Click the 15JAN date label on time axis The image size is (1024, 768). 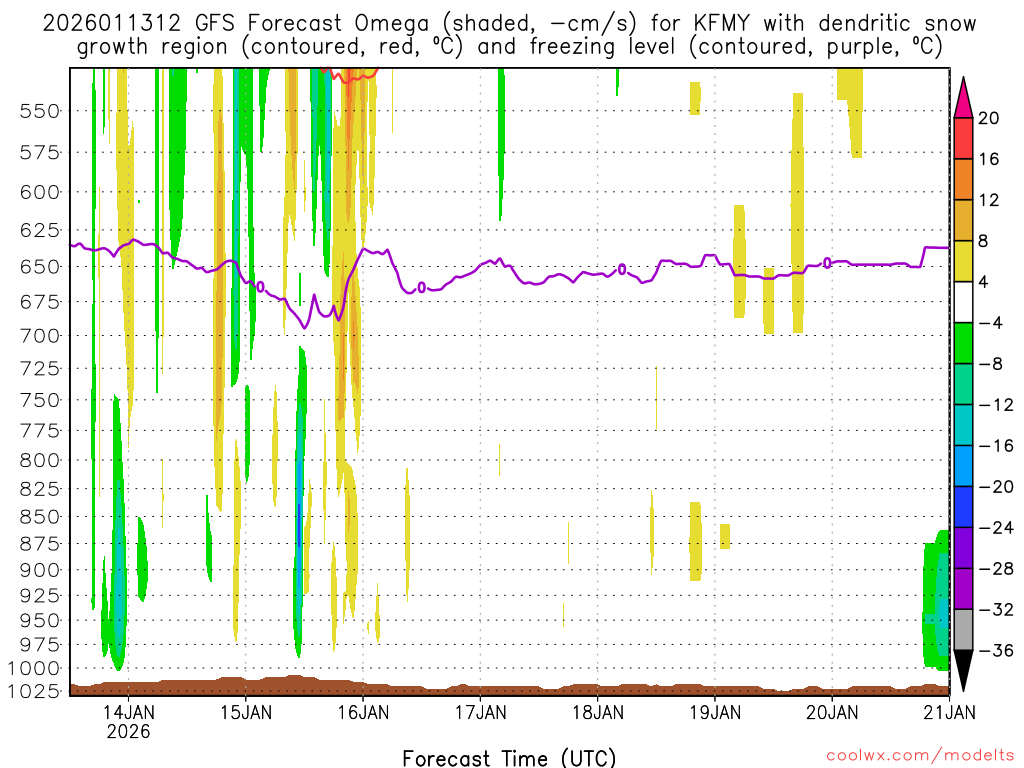click(246, 712)
